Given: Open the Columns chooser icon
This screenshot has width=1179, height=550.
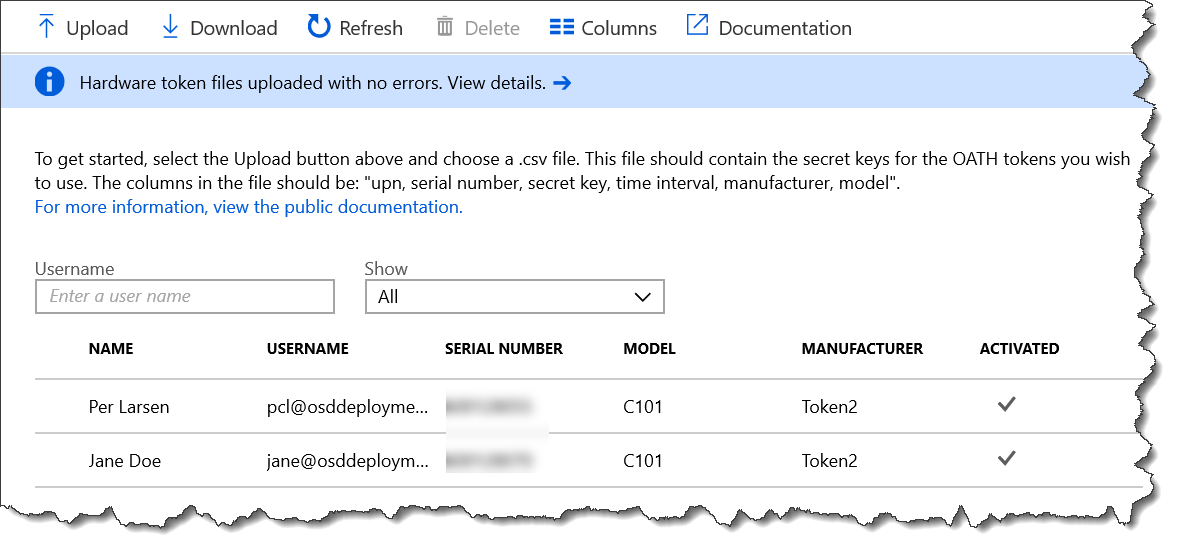Looking at the screenshot, I should [x=562, y=27].
